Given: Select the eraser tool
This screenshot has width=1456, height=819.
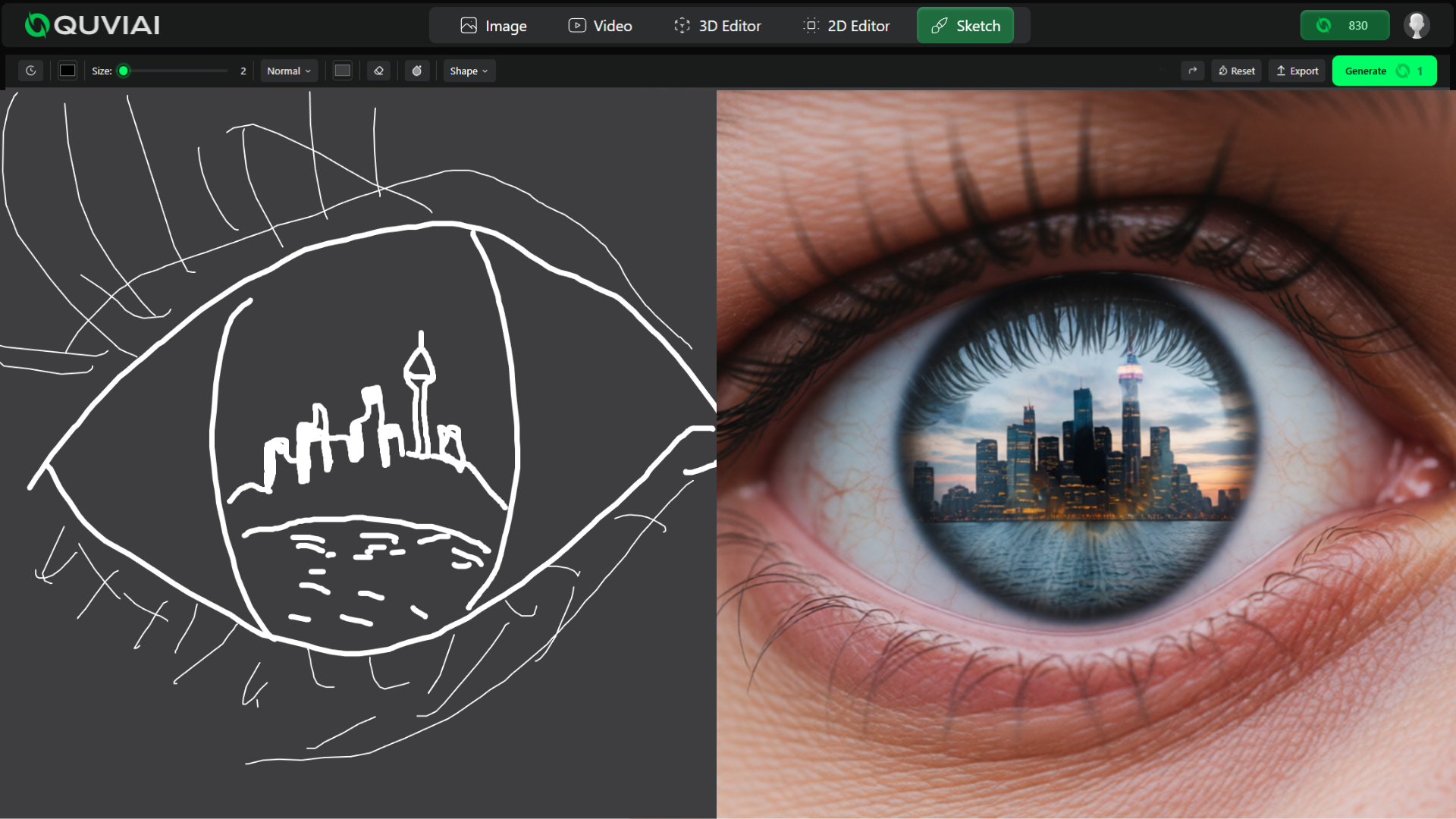Looking at the screenshot, I should pos(378,71).
